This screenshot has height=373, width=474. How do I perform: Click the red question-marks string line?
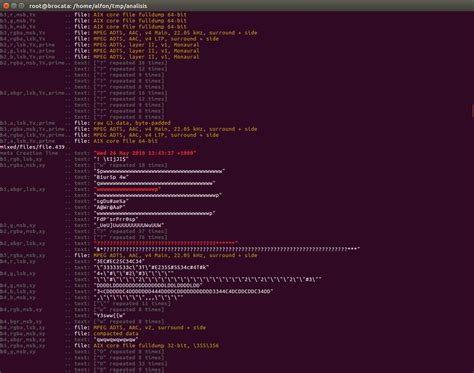point(166,243)
